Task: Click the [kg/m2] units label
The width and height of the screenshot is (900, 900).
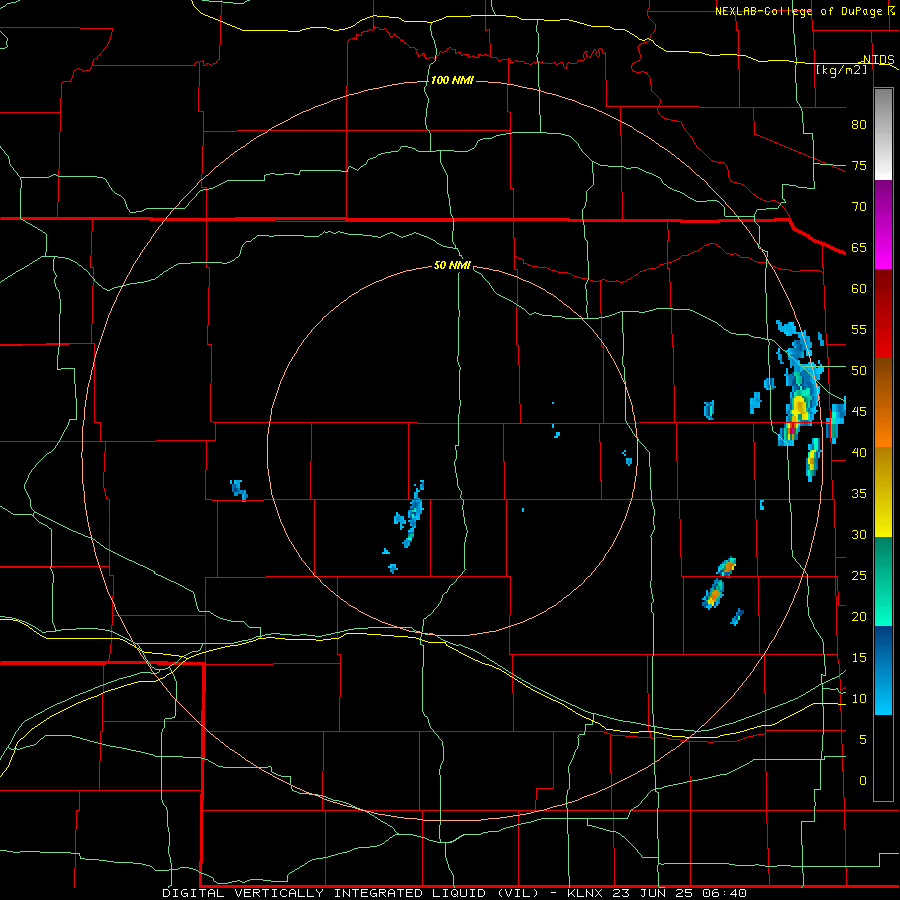Action: pyautogui.click(x=841, y=70)
